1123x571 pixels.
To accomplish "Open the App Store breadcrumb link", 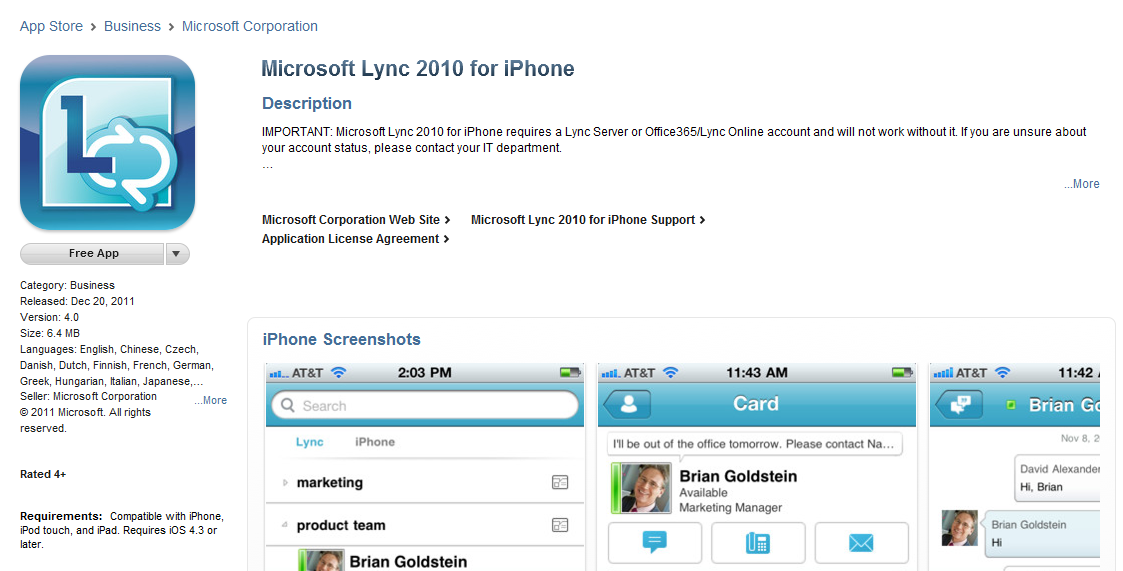I will (52, 27).
